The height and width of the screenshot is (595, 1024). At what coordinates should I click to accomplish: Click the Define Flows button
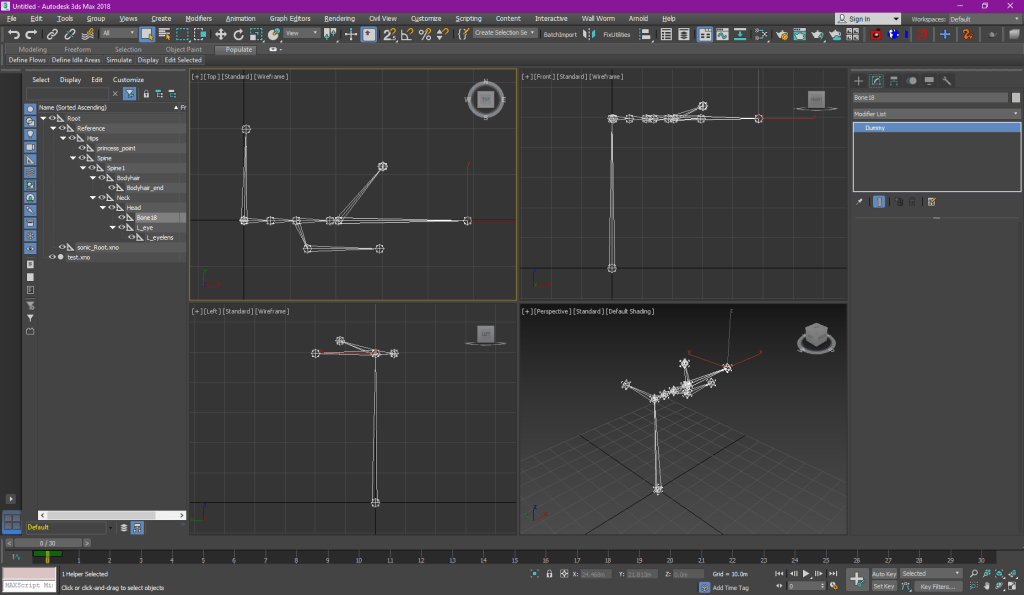coord(27,60)
